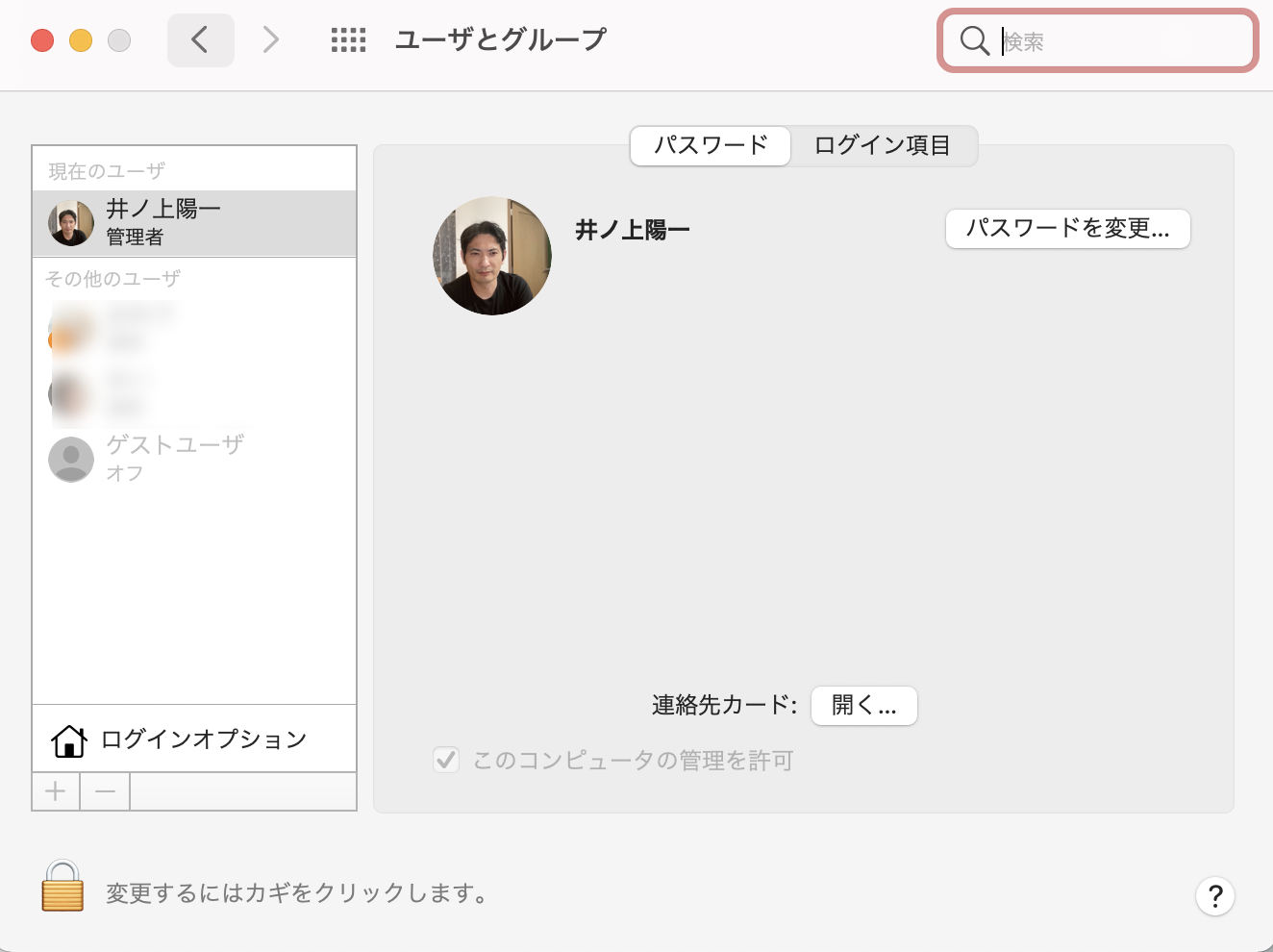
Task: Click the minus button to remove user
Action: pyautogui.click(x=106, y=791)
